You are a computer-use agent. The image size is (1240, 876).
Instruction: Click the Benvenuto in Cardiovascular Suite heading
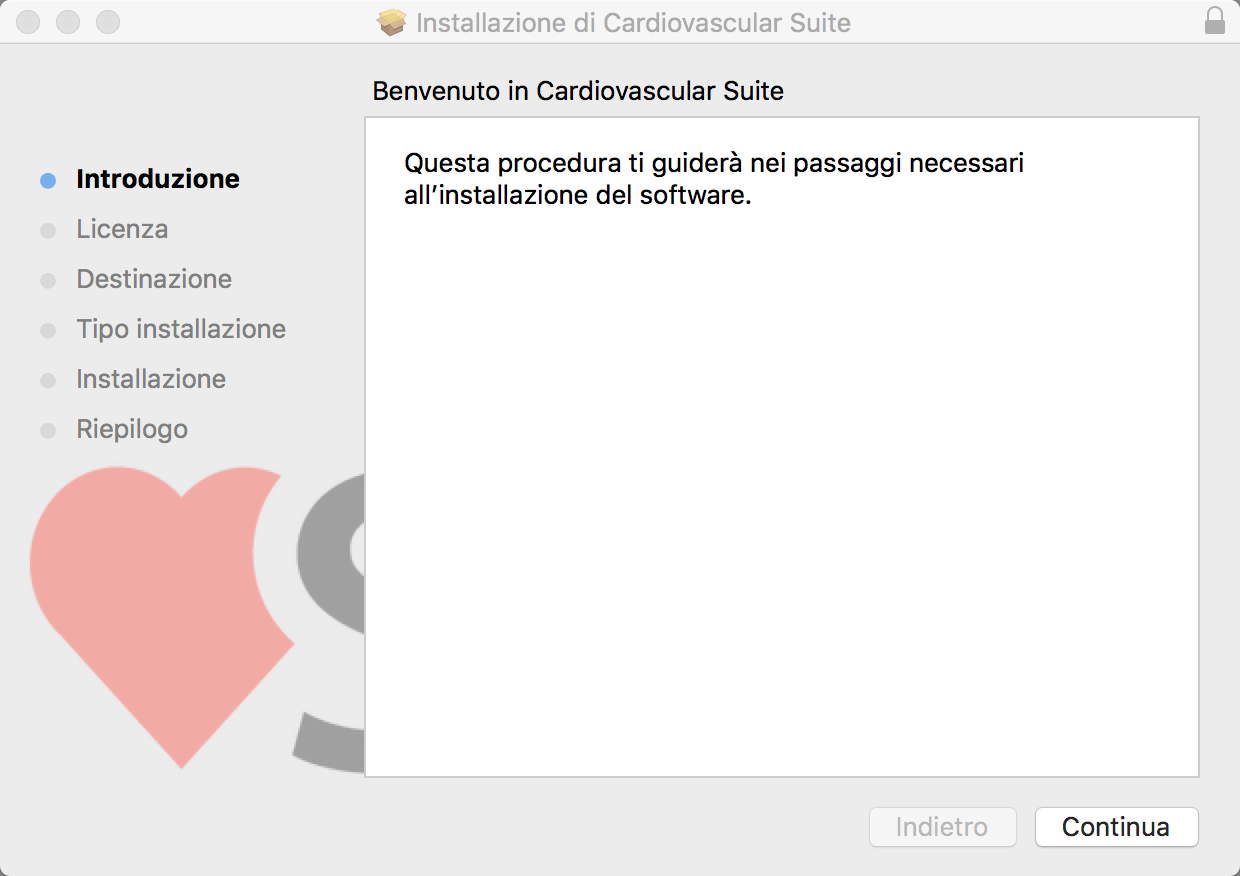click(578, 91)
